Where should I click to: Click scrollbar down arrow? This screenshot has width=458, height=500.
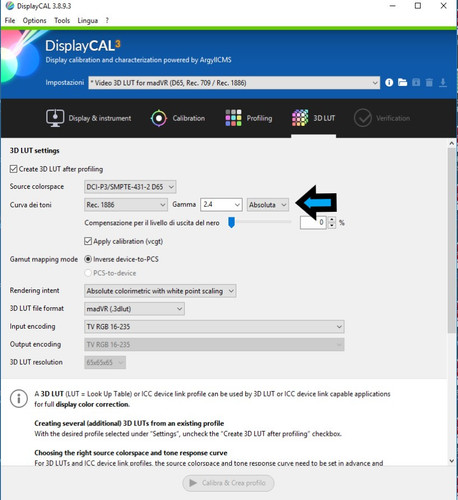pos(452,461)
